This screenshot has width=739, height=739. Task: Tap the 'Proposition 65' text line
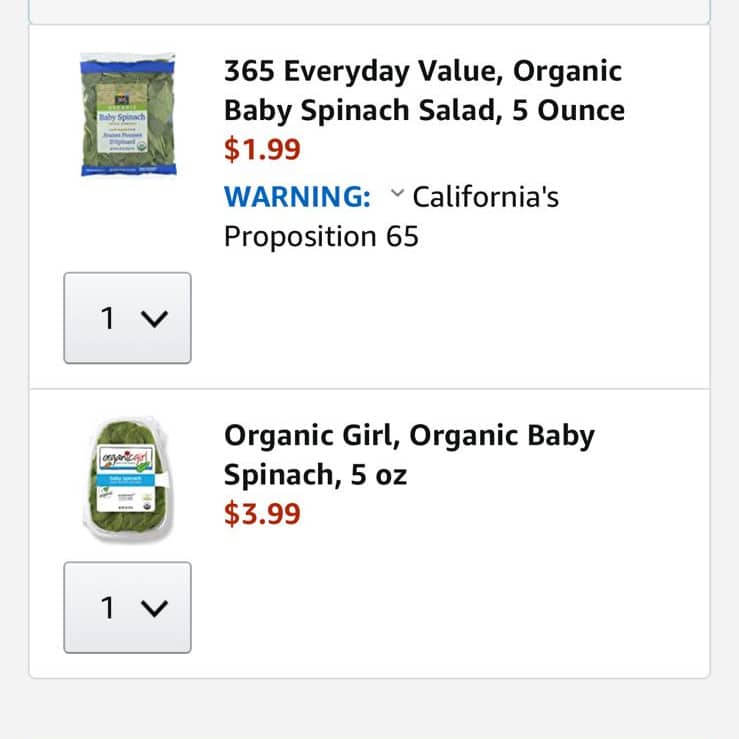pos(321,236)
